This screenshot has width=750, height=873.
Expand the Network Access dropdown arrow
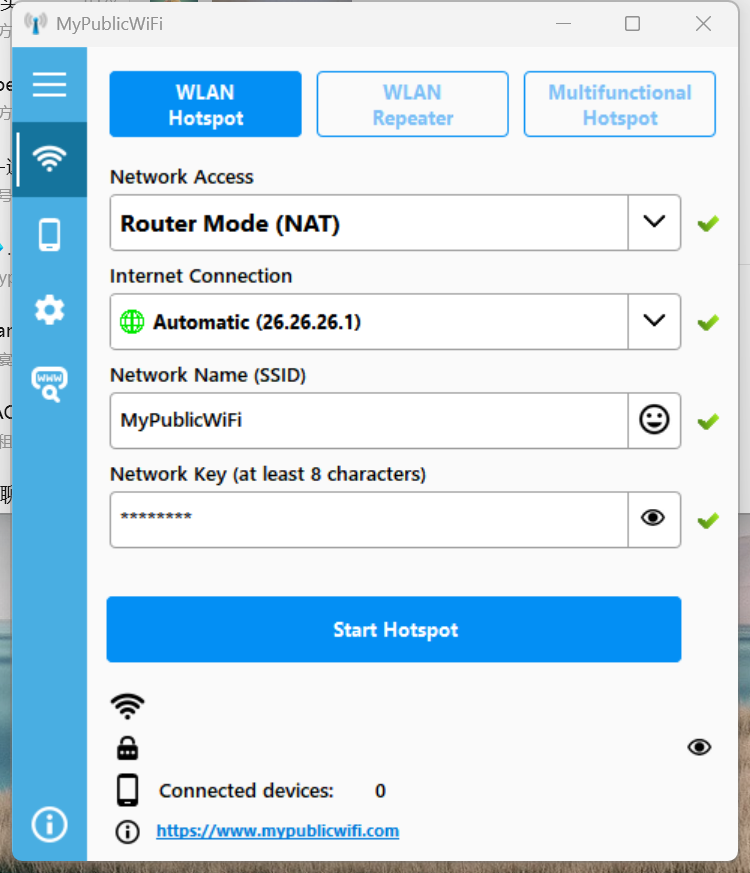(x=654, y=222)
